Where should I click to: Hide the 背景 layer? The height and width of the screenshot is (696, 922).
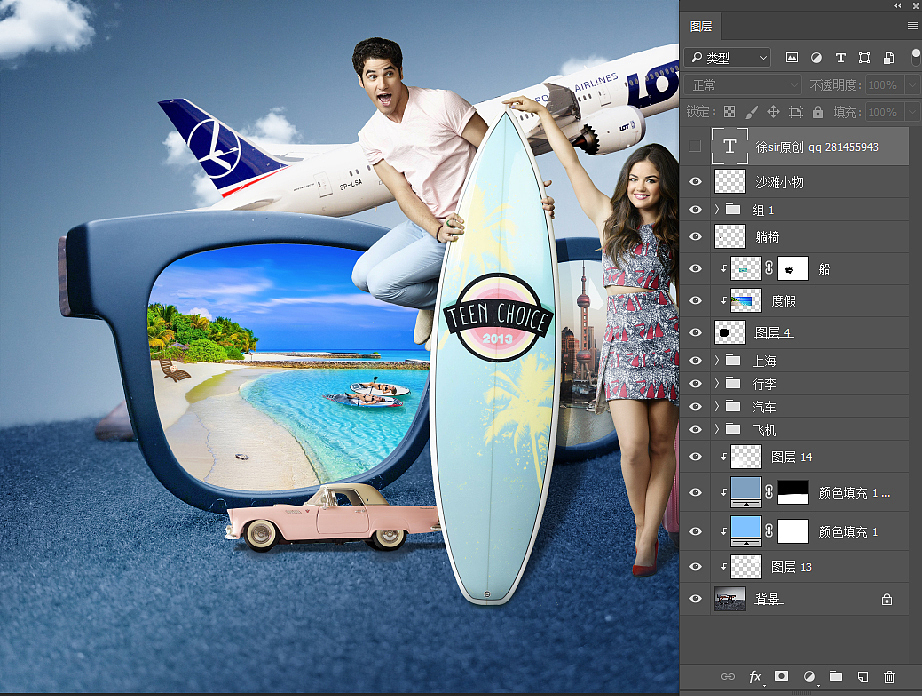695,598
